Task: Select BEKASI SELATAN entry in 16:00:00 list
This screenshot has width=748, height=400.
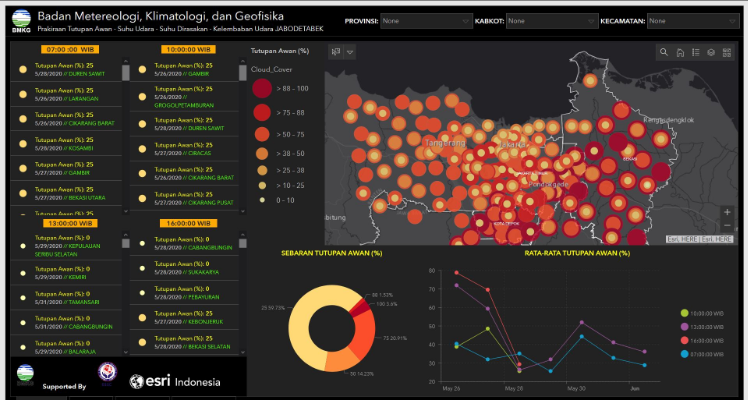Action: coord(185,342)
